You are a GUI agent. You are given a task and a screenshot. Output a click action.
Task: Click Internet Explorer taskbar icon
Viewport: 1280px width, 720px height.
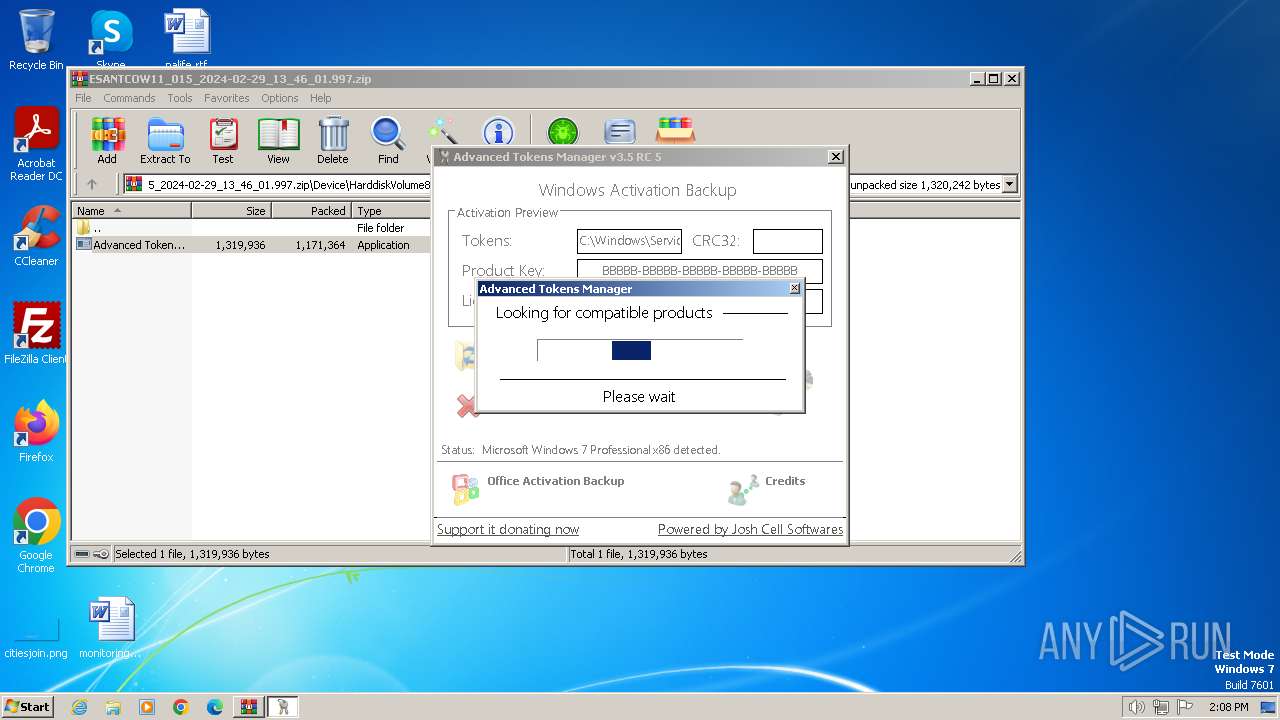pos(79,707)
